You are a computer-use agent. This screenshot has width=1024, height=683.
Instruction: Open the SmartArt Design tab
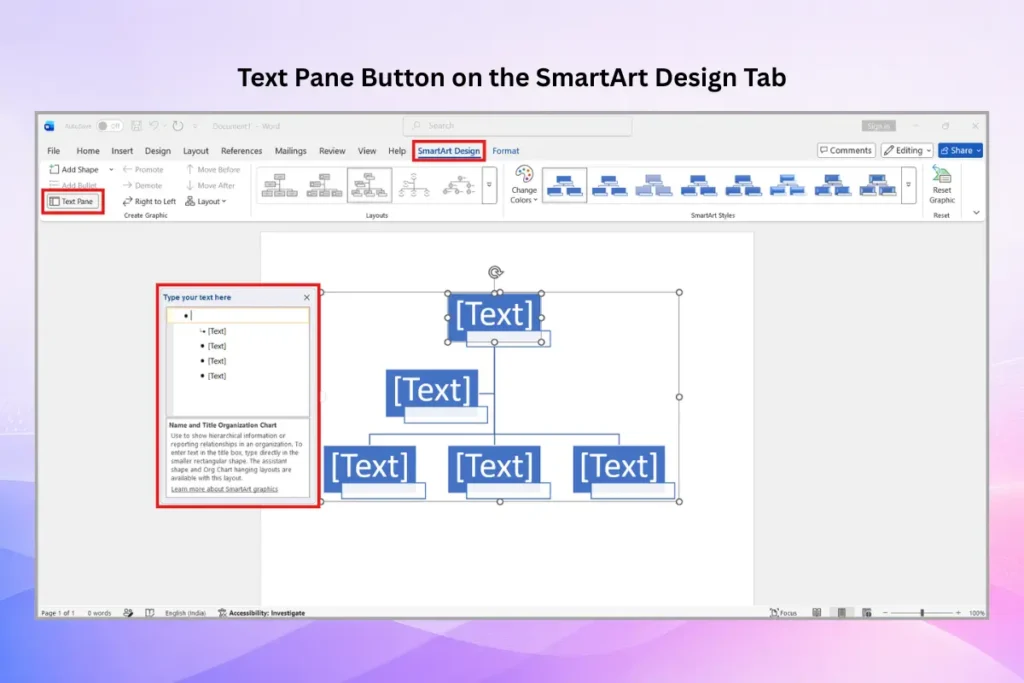click(449, 151)
